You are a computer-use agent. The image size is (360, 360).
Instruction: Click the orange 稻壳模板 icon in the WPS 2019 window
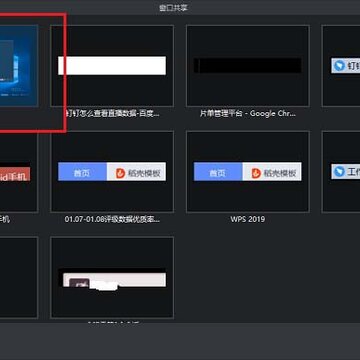pos(256,173)
